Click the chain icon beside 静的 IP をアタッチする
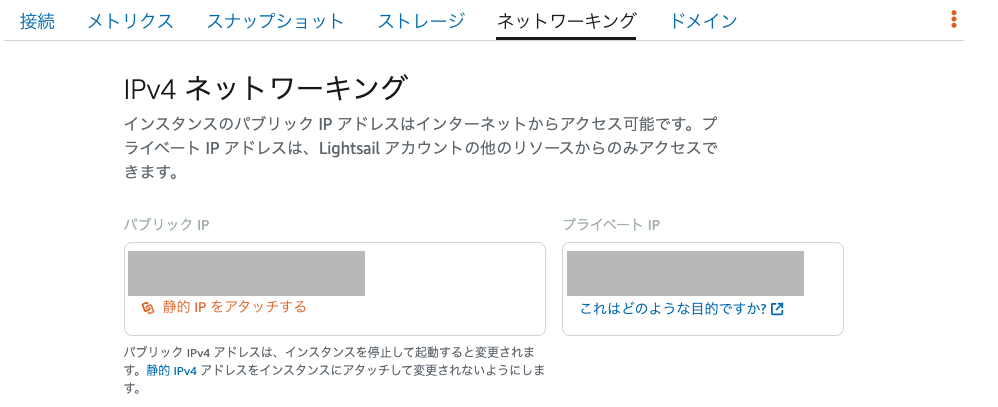The width and height of the screenshot is (998, 407). (x=148, y=307)
